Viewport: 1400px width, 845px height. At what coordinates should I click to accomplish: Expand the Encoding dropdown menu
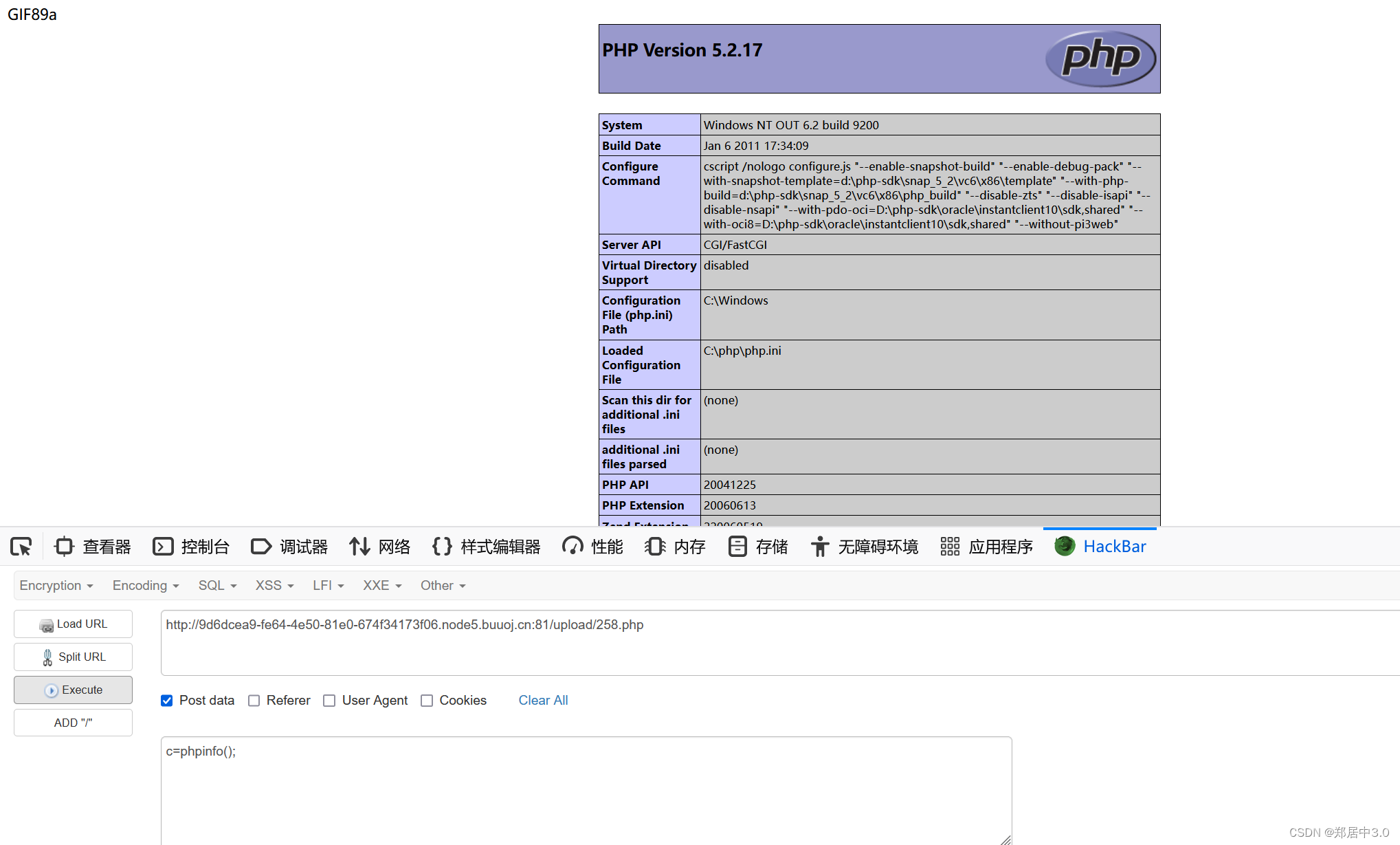point(146,585)
